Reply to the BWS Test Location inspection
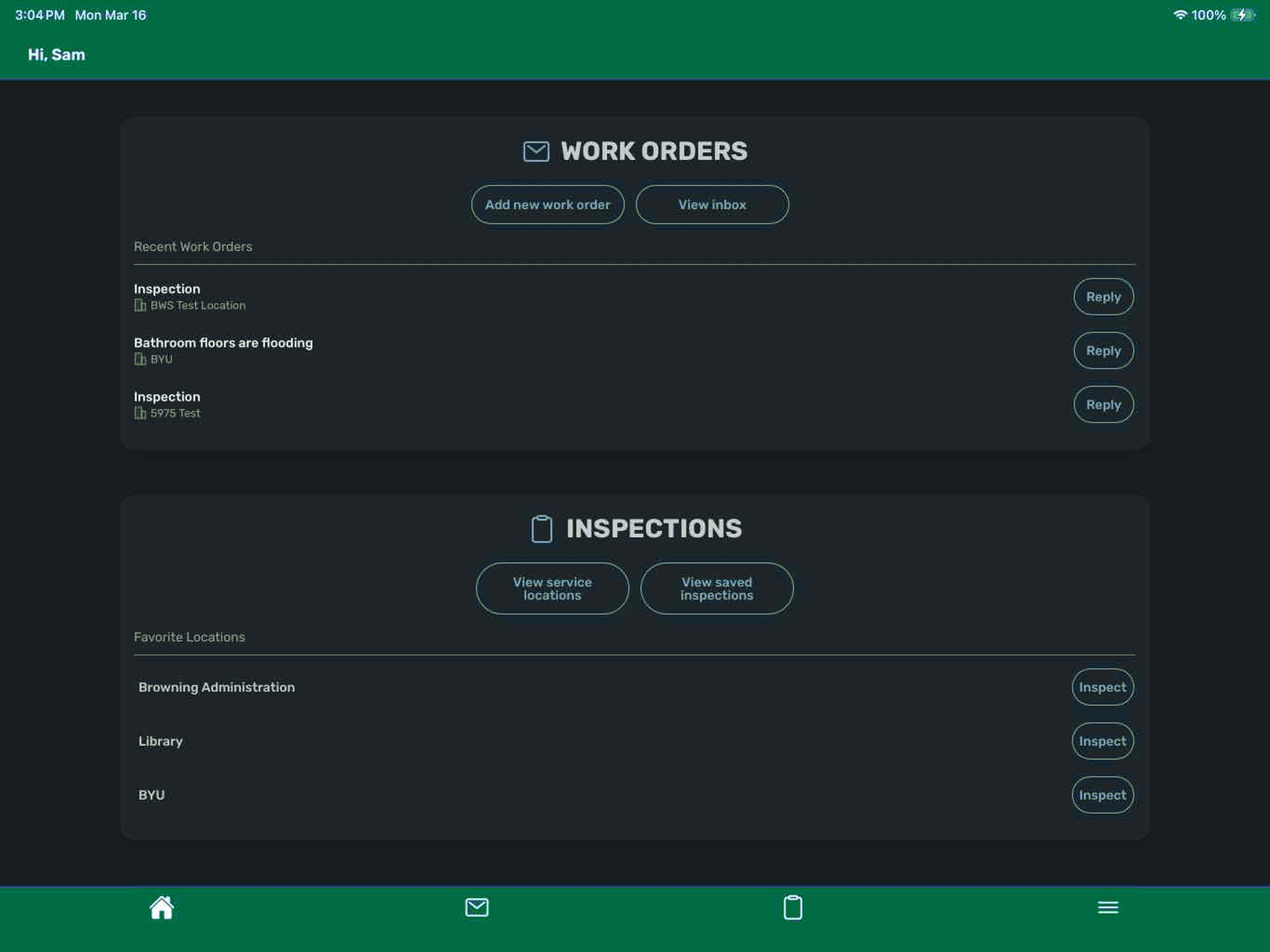The height and width of the screenshot is (952, 1270). (x=1104, y=297)
